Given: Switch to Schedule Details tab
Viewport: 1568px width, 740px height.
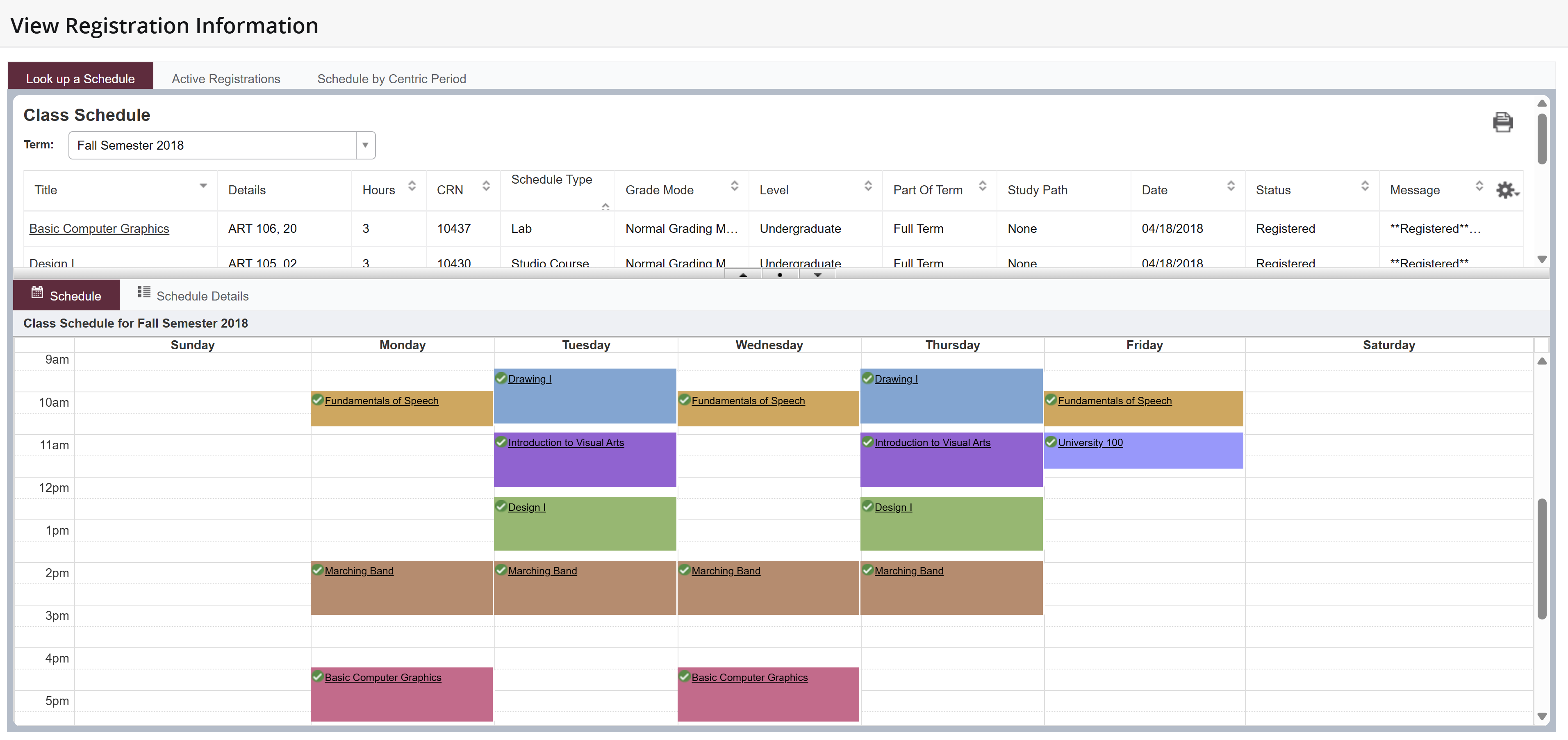Looking at the screenshot, I should [193, 296].
